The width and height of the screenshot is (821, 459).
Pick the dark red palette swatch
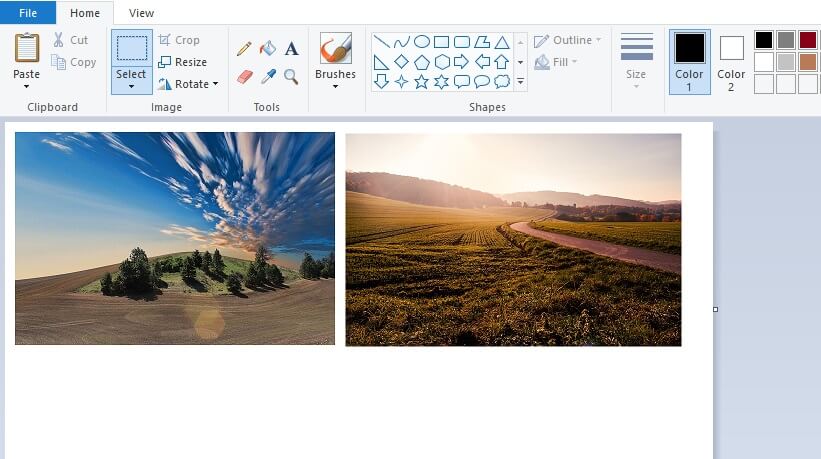pyautogui.click(x=808, y=40)
